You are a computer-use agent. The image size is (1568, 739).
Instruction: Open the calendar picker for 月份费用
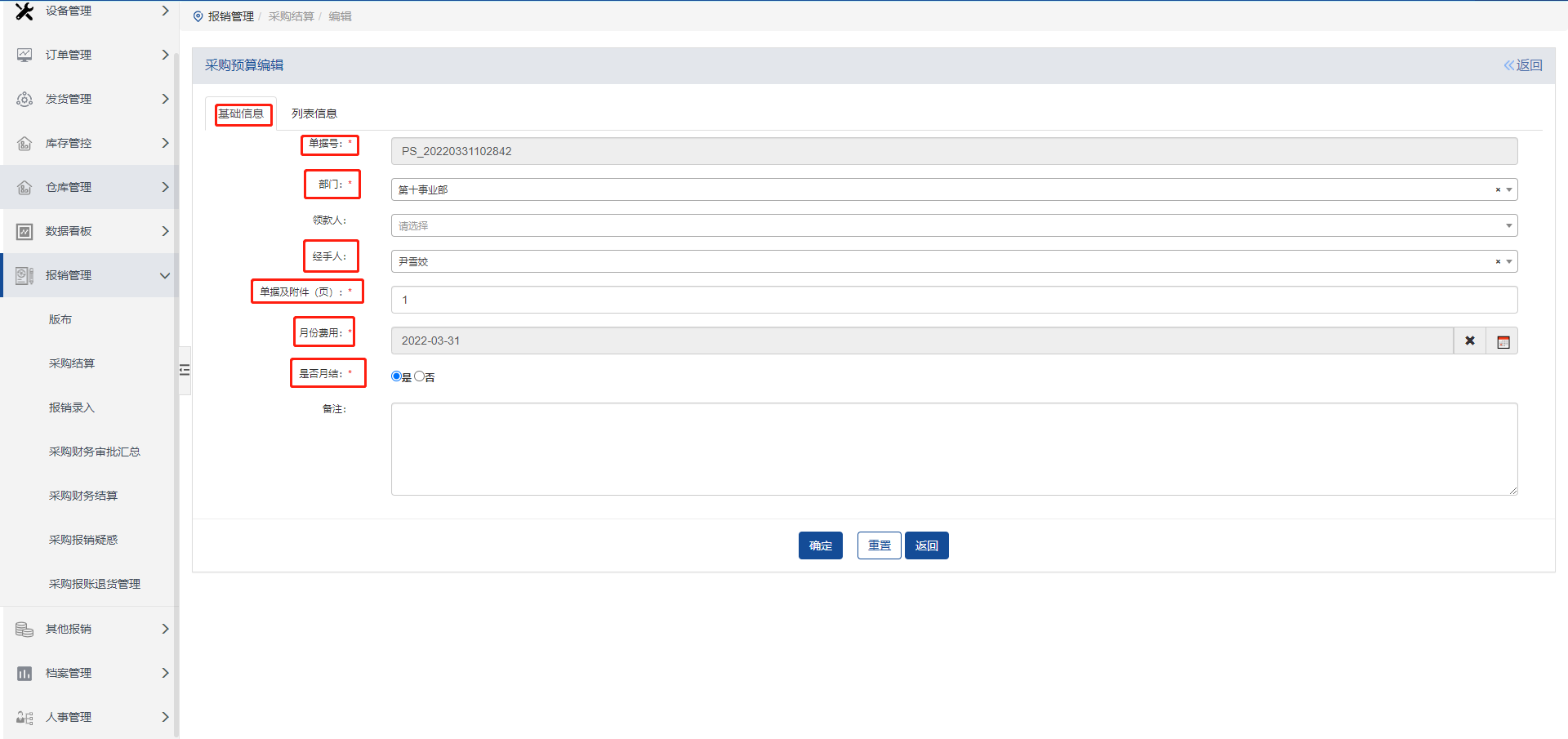1503,341
